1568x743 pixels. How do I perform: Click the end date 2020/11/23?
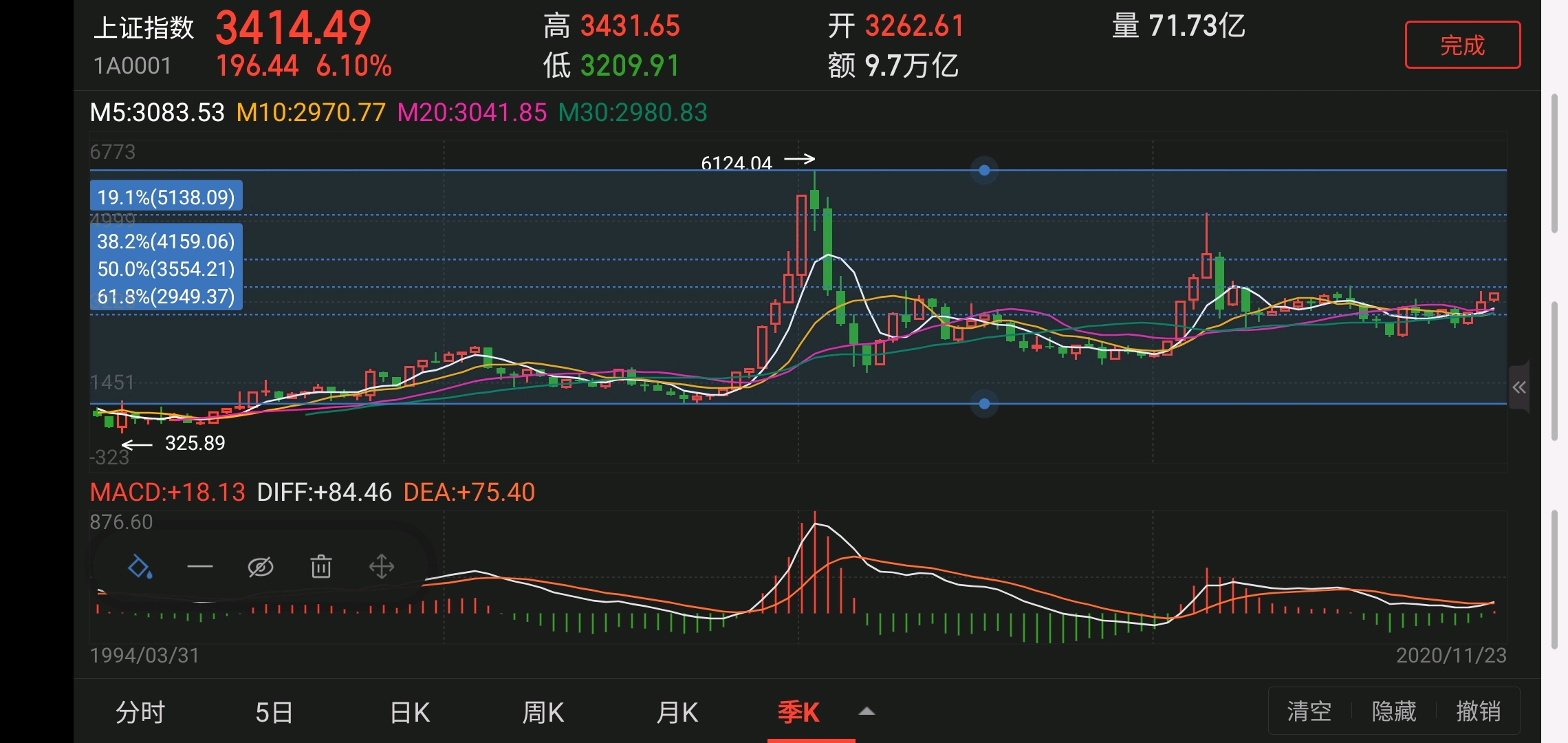[1451, 655]
